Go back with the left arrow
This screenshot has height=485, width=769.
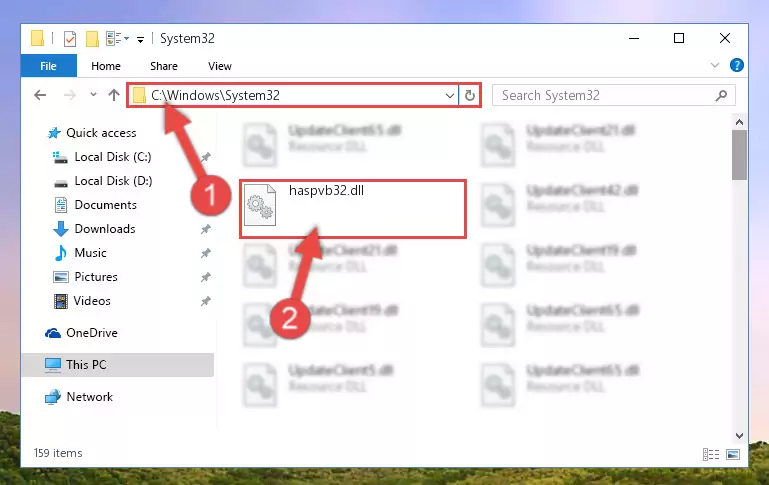click(x=40, y=95)
